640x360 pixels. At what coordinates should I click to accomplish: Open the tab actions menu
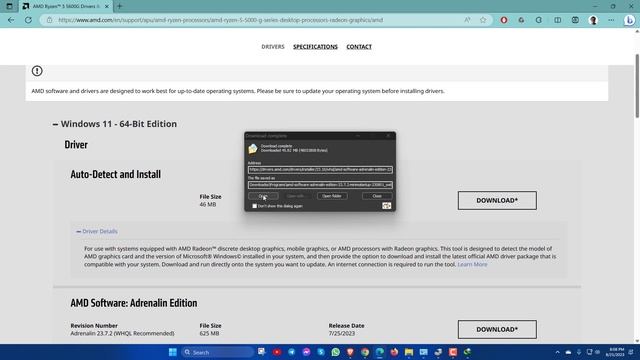[9, 6]
